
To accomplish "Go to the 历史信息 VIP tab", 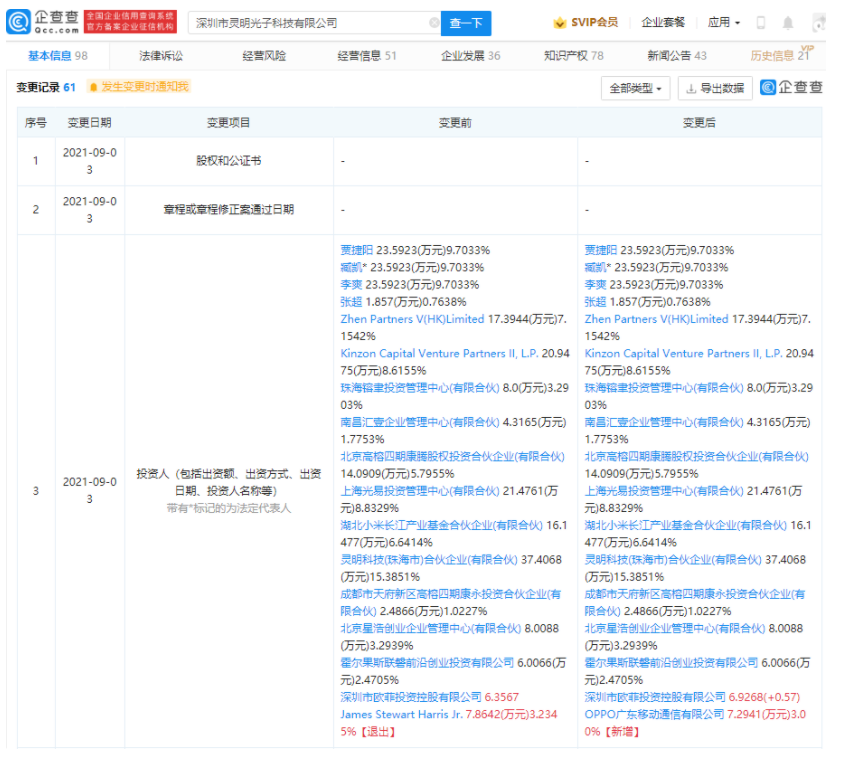I will point(779,56).
